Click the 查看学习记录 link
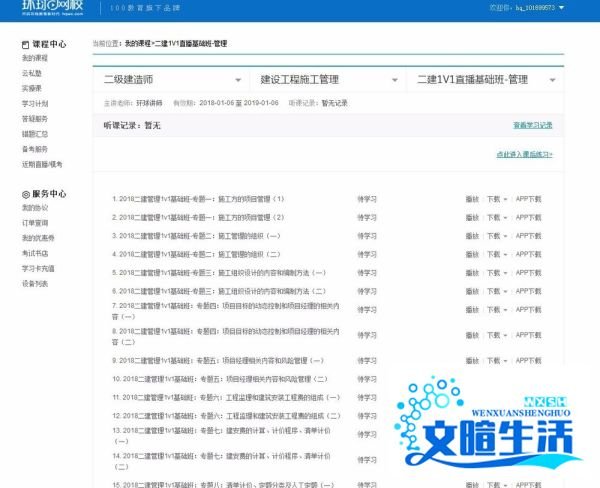 (x=533, y=125)
